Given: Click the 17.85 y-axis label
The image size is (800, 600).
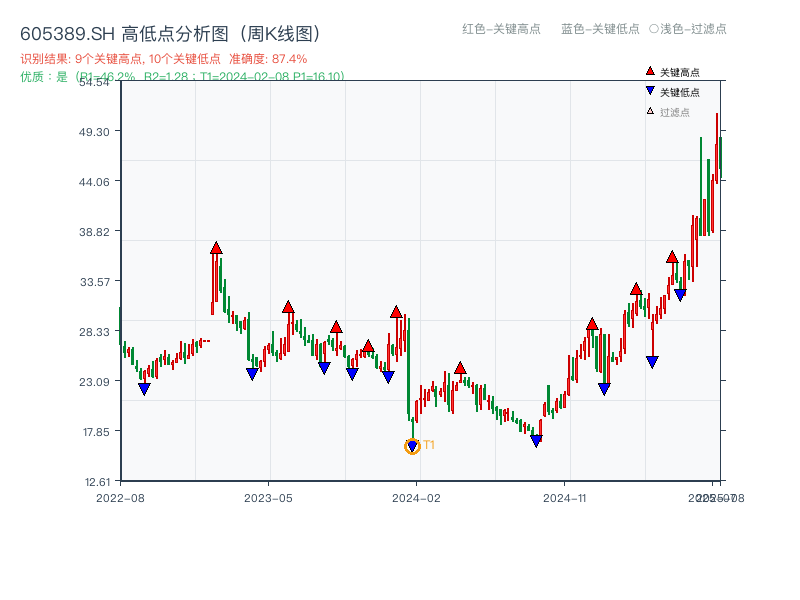Looking at the screenshot, I should coord(96,432).
